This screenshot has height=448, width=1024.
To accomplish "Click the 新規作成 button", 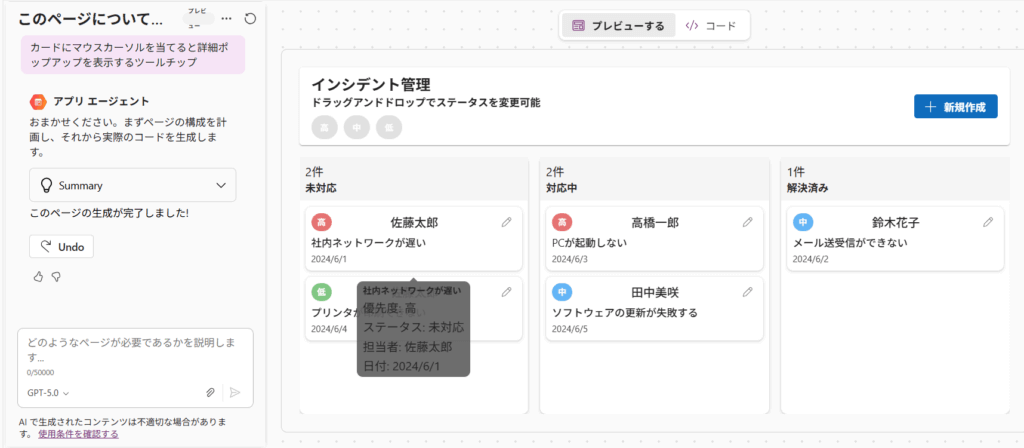I will point(955,107).
